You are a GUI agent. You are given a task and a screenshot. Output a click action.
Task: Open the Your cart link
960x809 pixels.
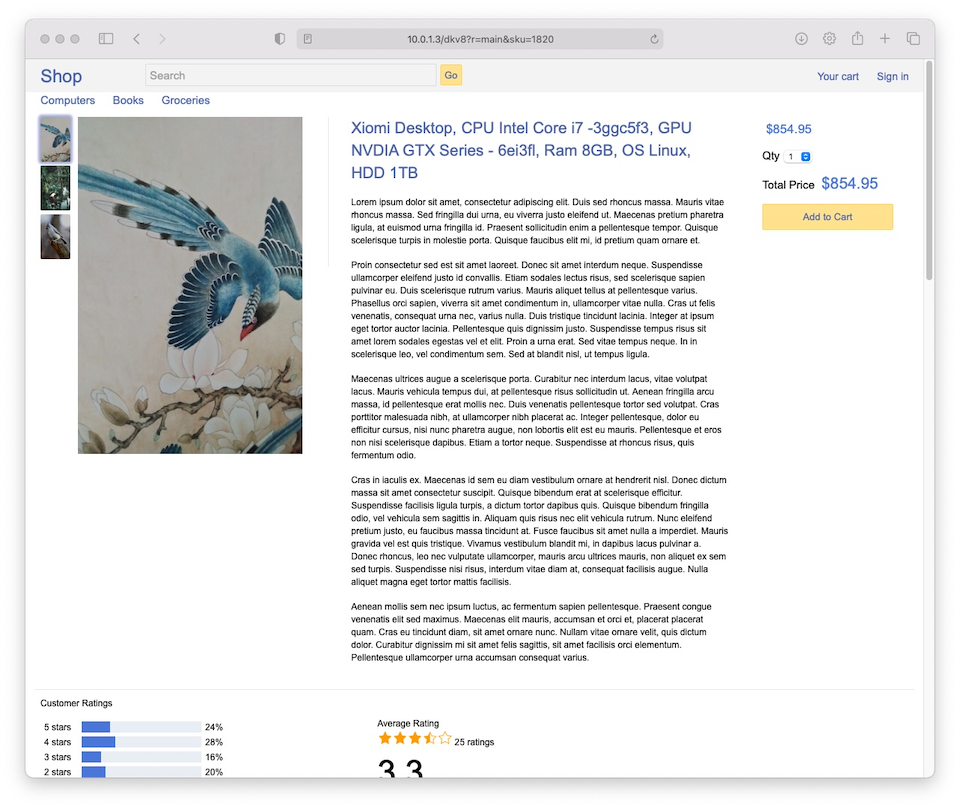click(x=837, y=76)
